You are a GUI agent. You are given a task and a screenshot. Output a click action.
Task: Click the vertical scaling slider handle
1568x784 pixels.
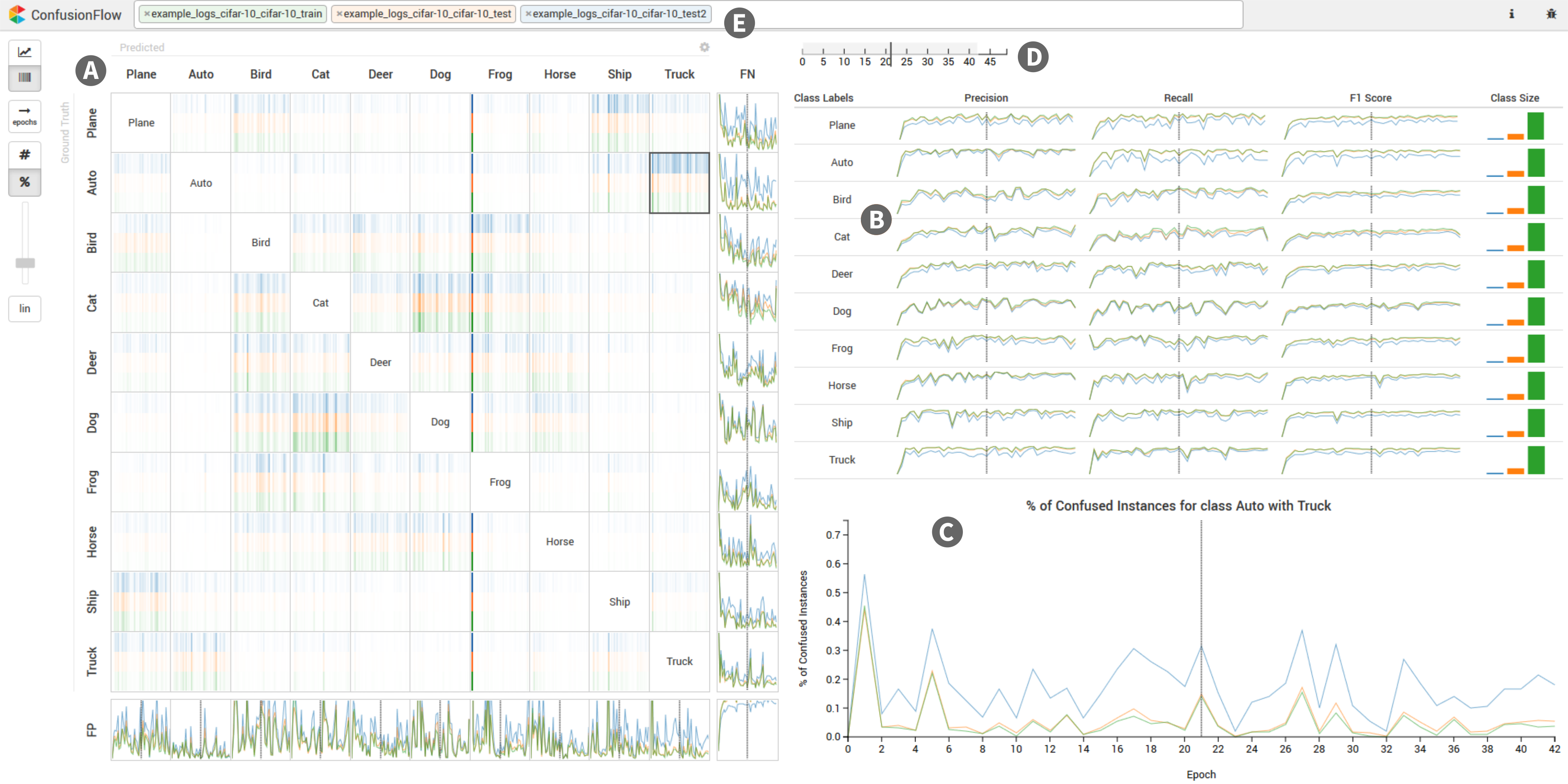(x=25, y=263)
